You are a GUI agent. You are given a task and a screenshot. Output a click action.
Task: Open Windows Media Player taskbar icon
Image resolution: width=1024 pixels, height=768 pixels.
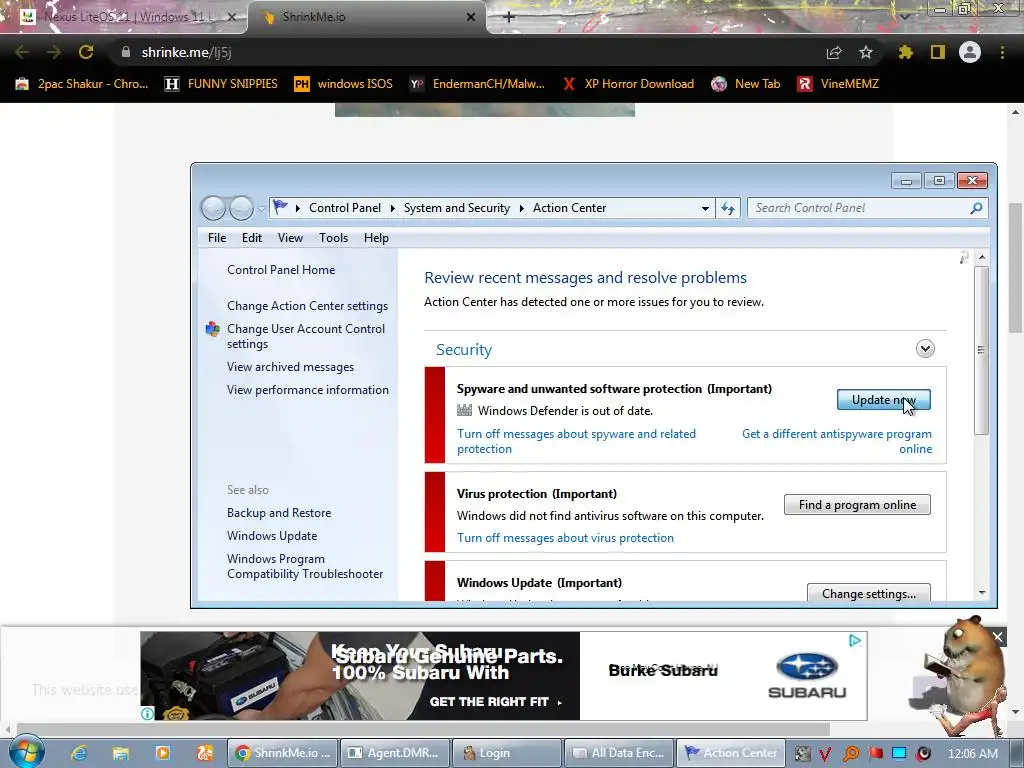[x=163, y=753]
